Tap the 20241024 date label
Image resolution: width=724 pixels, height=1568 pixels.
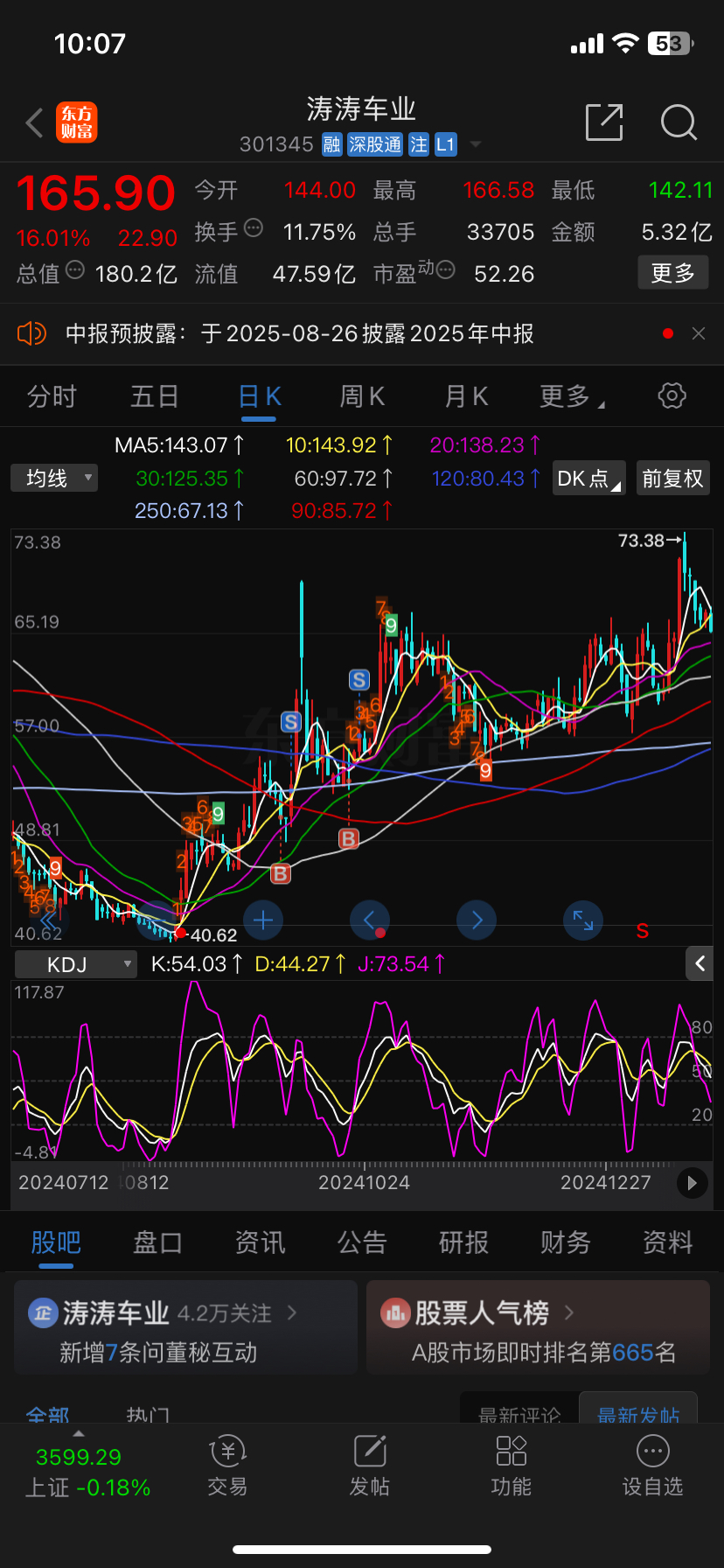[364, 1183]
